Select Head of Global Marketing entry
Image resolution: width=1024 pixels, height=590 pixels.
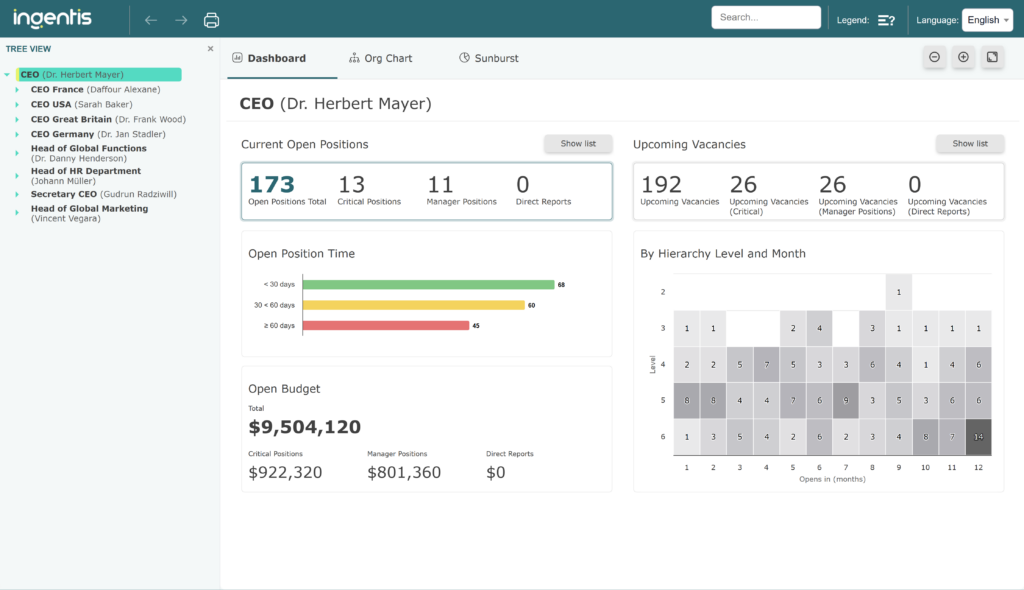[x=89, y=213]
